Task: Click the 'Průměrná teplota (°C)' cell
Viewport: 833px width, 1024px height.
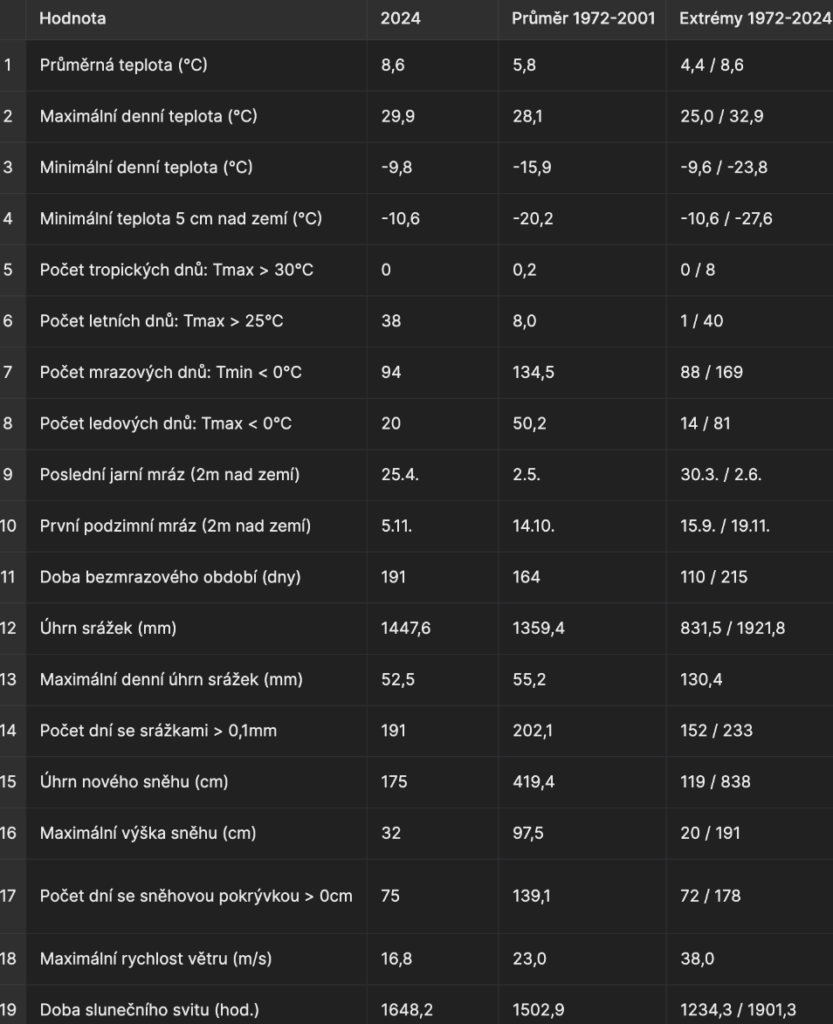Action: click(x=123, y=65)
